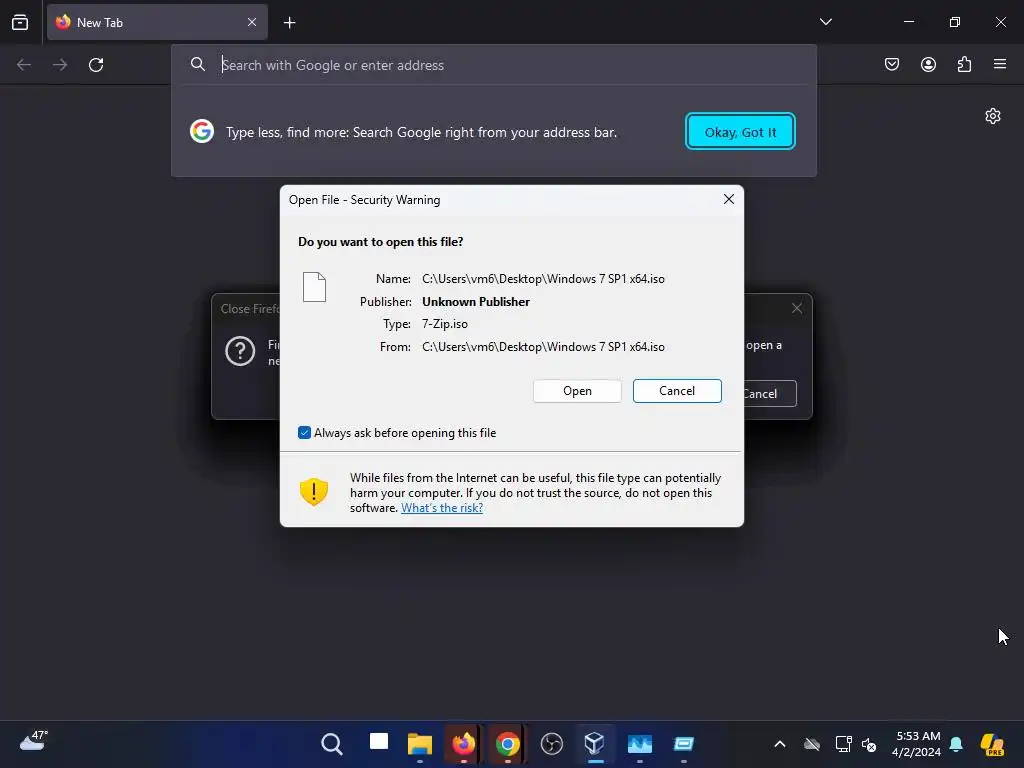Open Save to Pocket
1024x768 pixels.
tap(891, 64)
